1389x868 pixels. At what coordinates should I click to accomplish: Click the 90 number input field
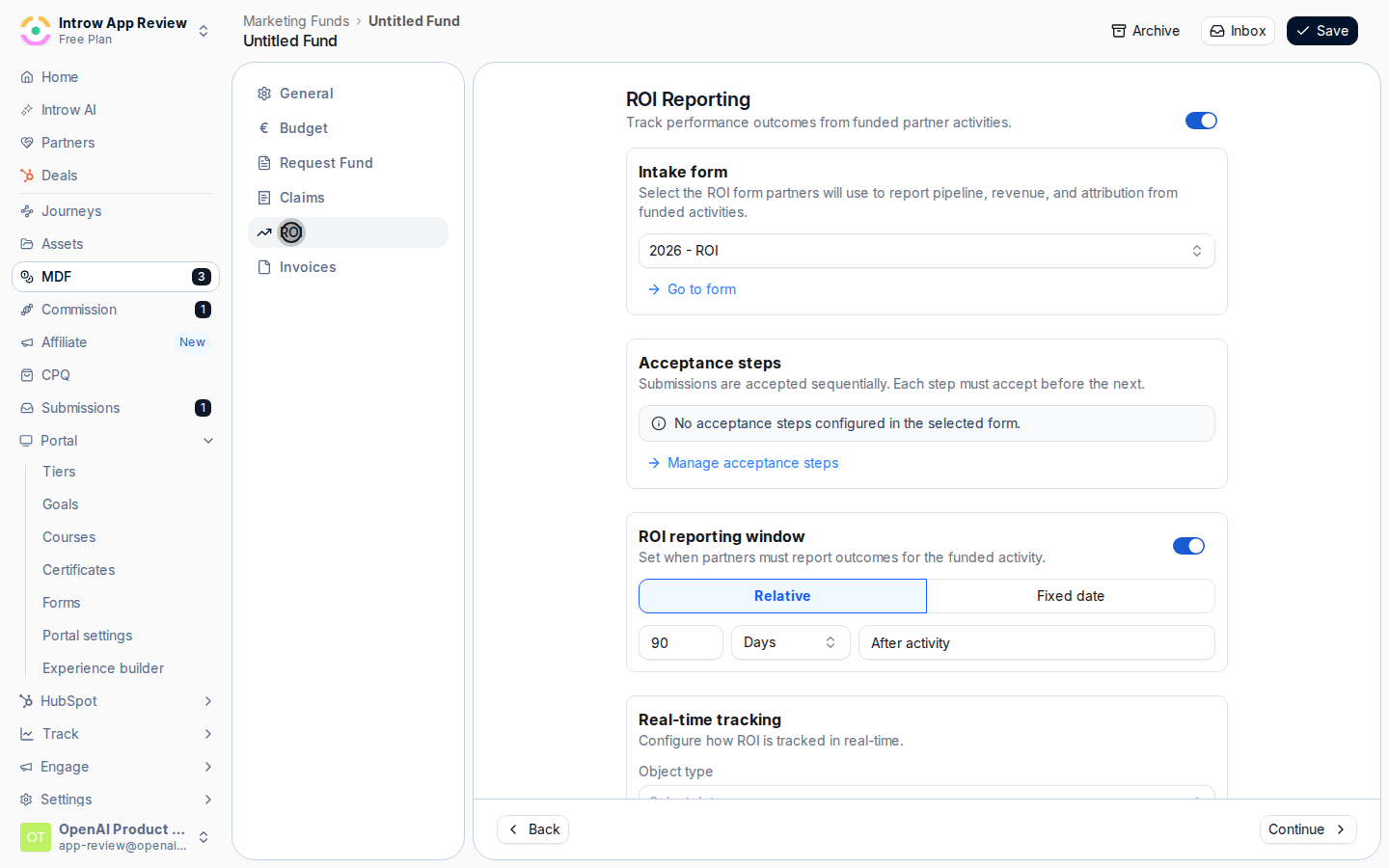tap(681, 642)
